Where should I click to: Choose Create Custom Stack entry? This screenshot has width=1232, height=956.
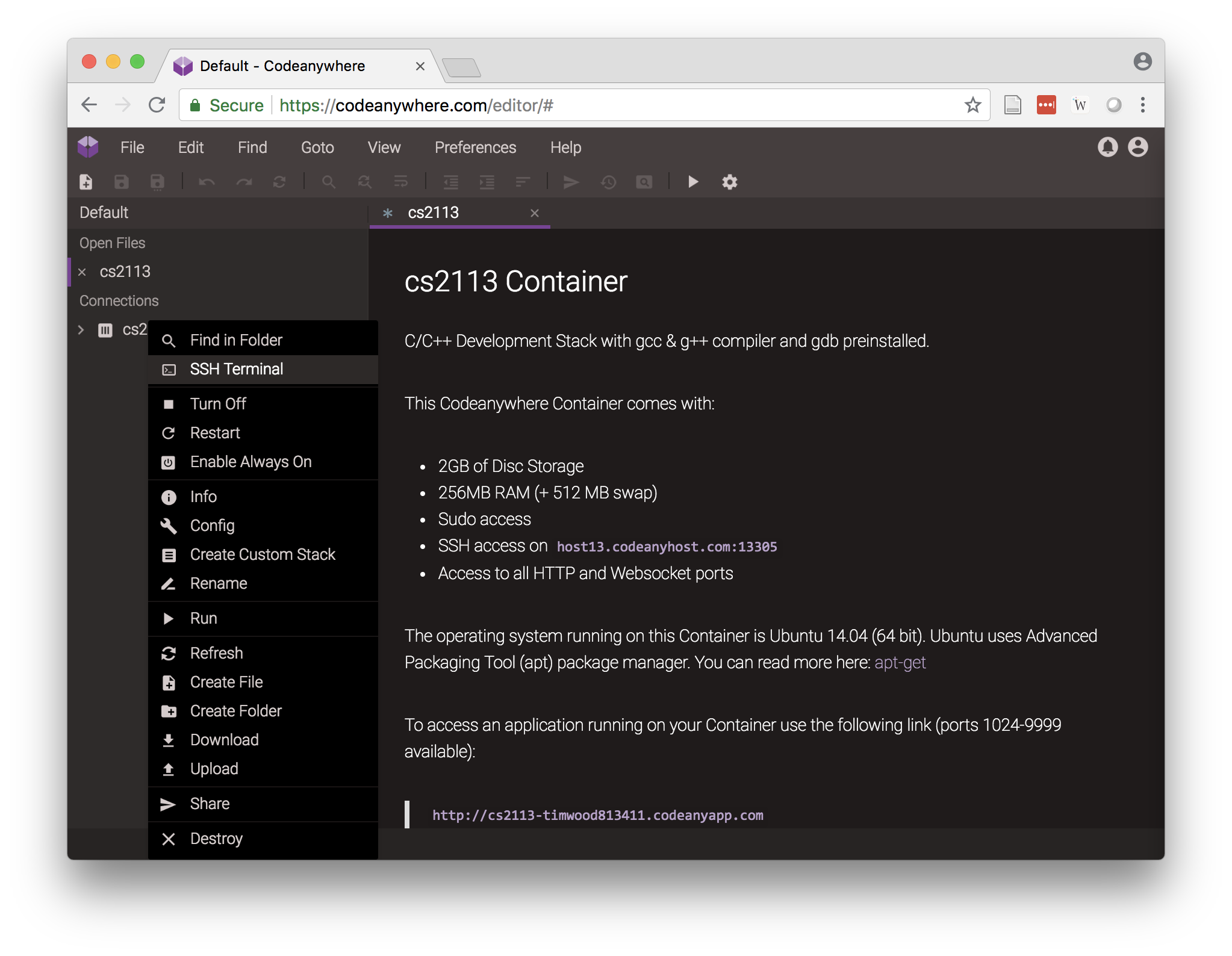tap(263, 554)
